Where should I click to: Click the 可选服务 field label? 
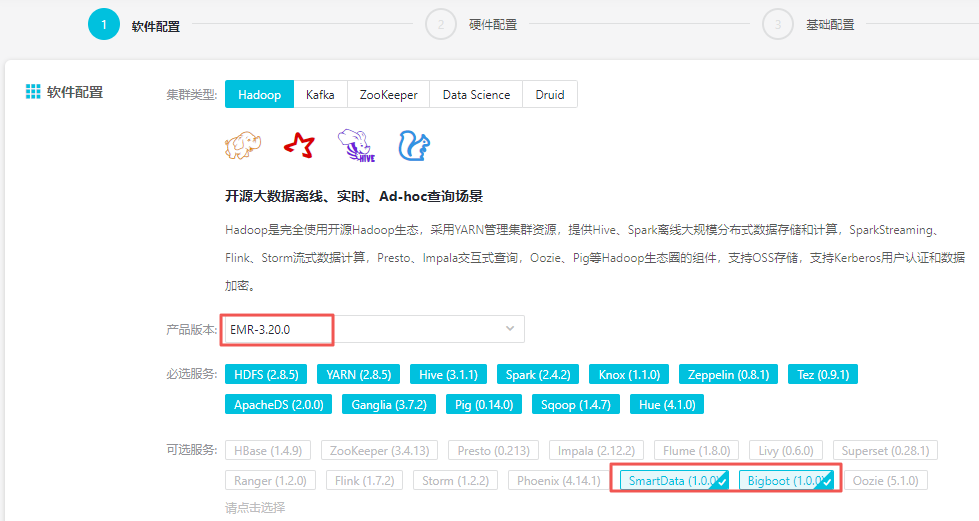(x=192, y=449)
